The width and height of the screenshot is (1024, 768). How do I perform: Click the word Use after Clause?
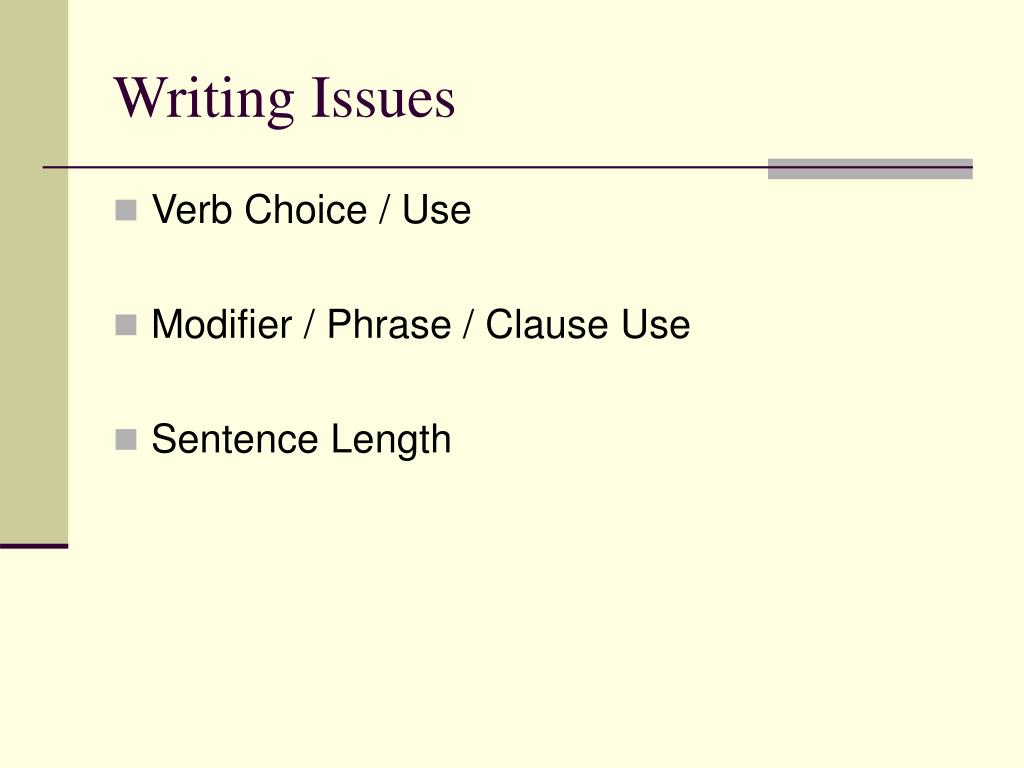point(656,324)
